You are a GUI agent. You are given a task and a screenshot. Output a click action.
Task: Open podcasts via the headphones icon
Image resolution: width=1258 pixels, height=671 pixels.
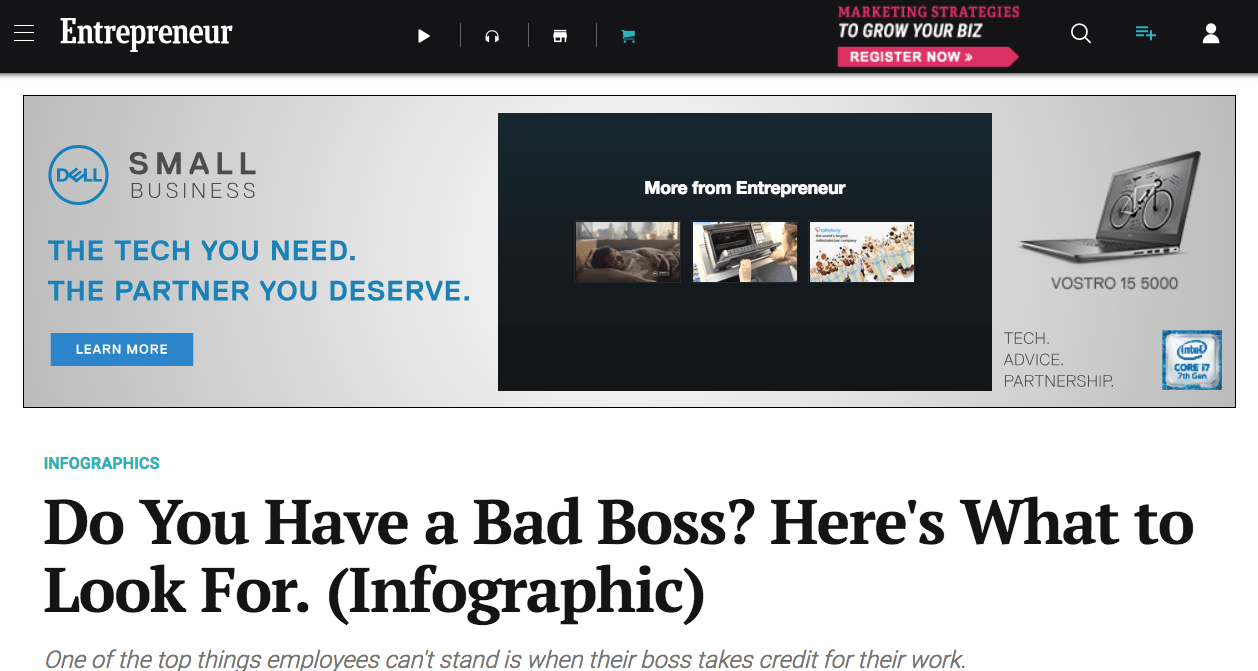click(x=492, y=36)
